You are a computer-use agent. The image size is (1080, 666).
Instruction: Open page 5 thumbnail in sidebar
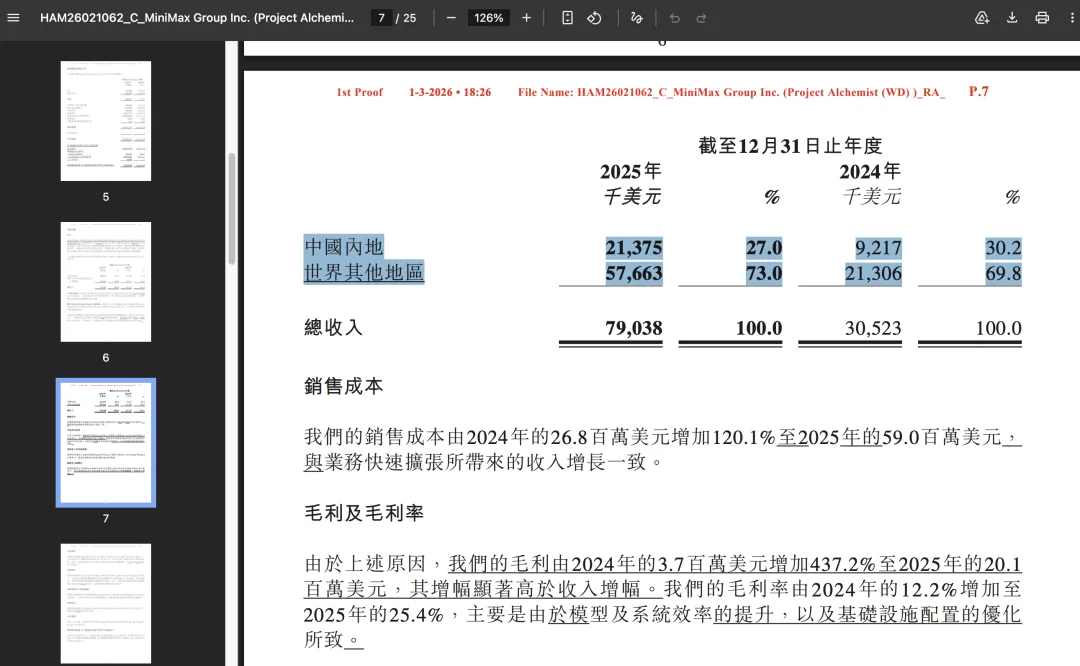click(x=106, y=120)
